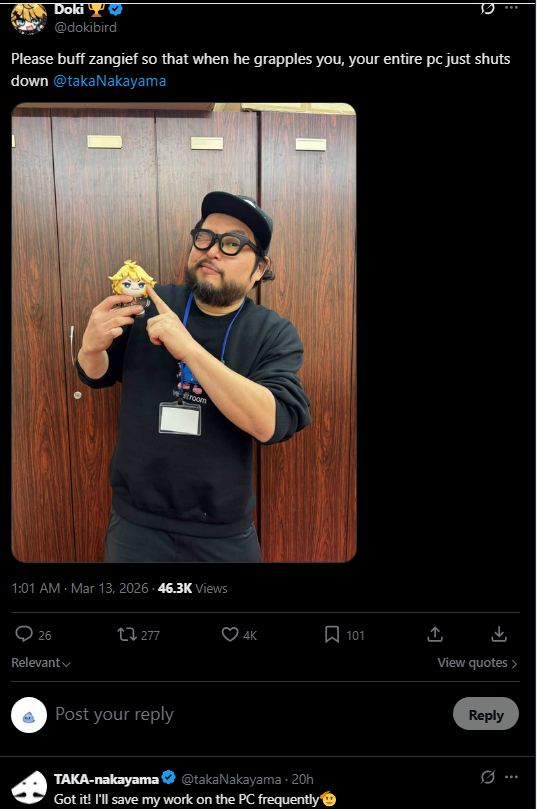Click the reply comment icon with 26
The image size is (537, 809).
24,634
